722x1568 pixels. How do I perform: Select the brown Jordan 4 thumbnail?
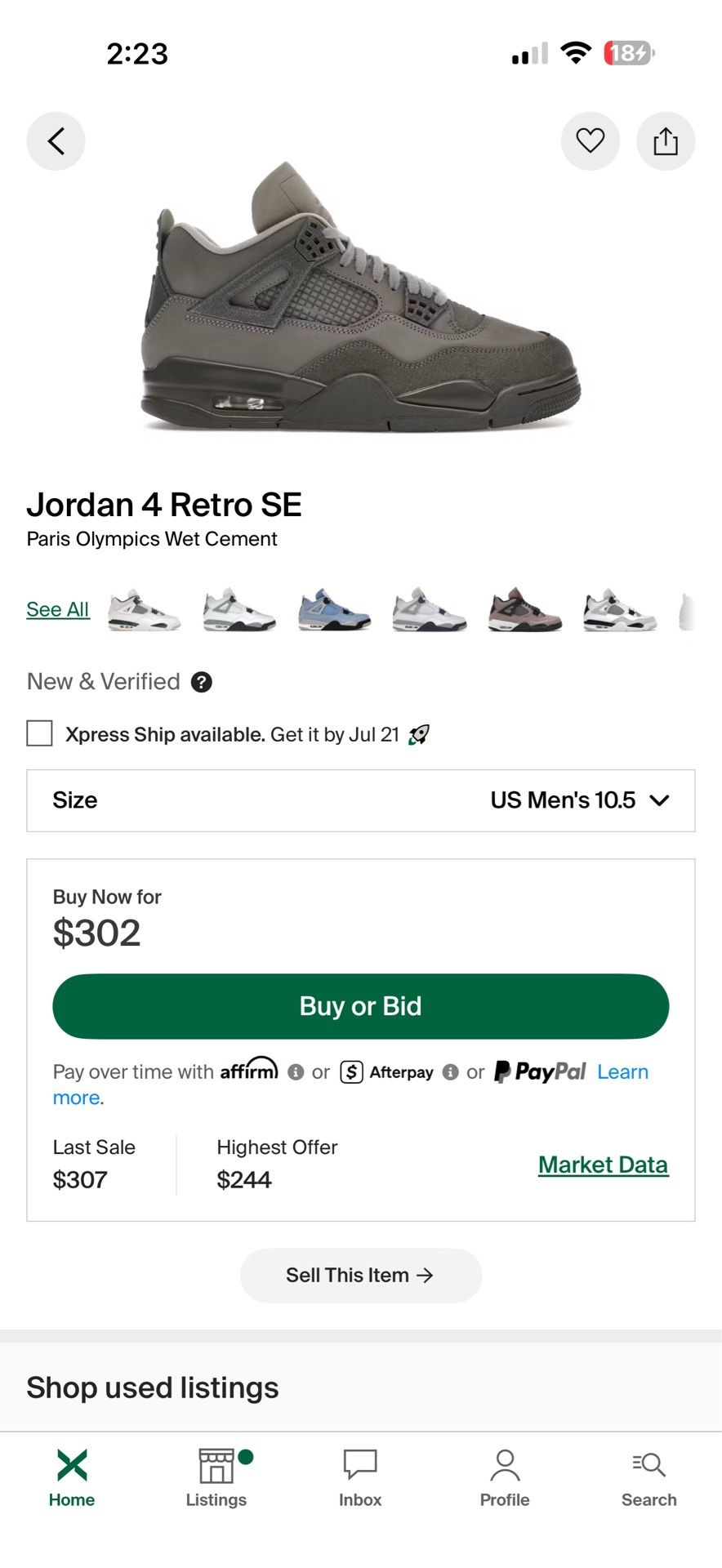tap(524, 610)
